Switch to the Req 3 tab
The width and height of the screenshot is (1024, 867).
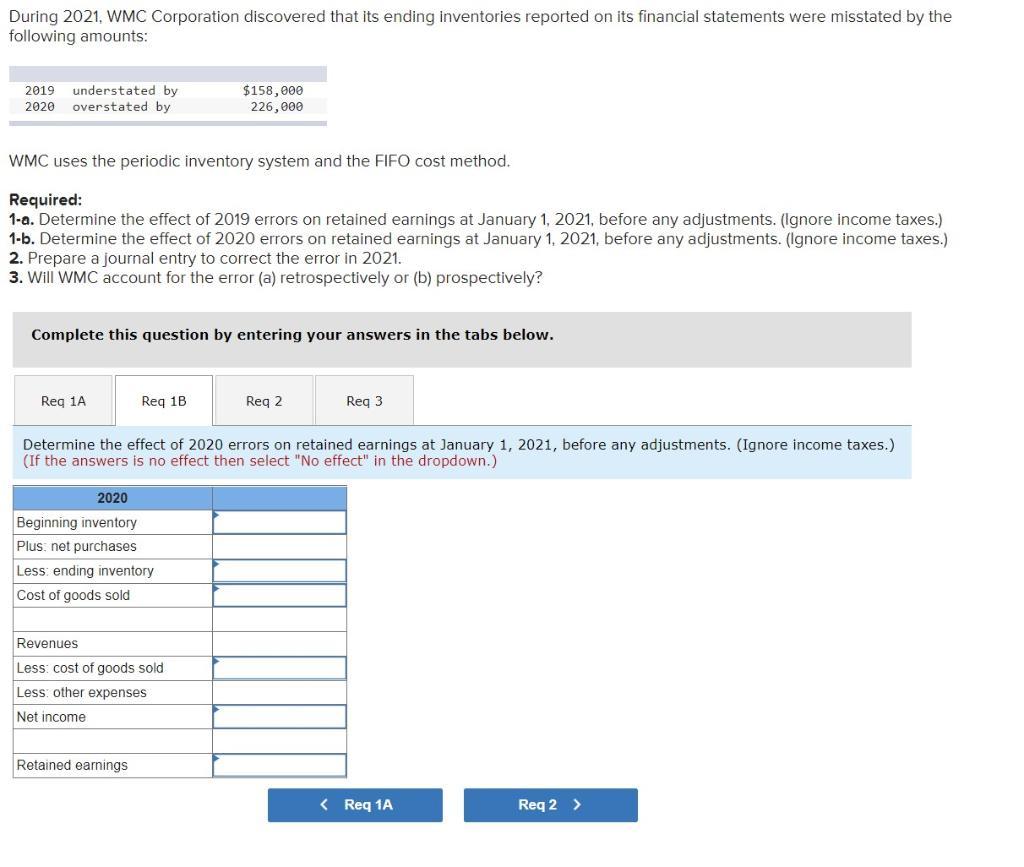point(364,400)
